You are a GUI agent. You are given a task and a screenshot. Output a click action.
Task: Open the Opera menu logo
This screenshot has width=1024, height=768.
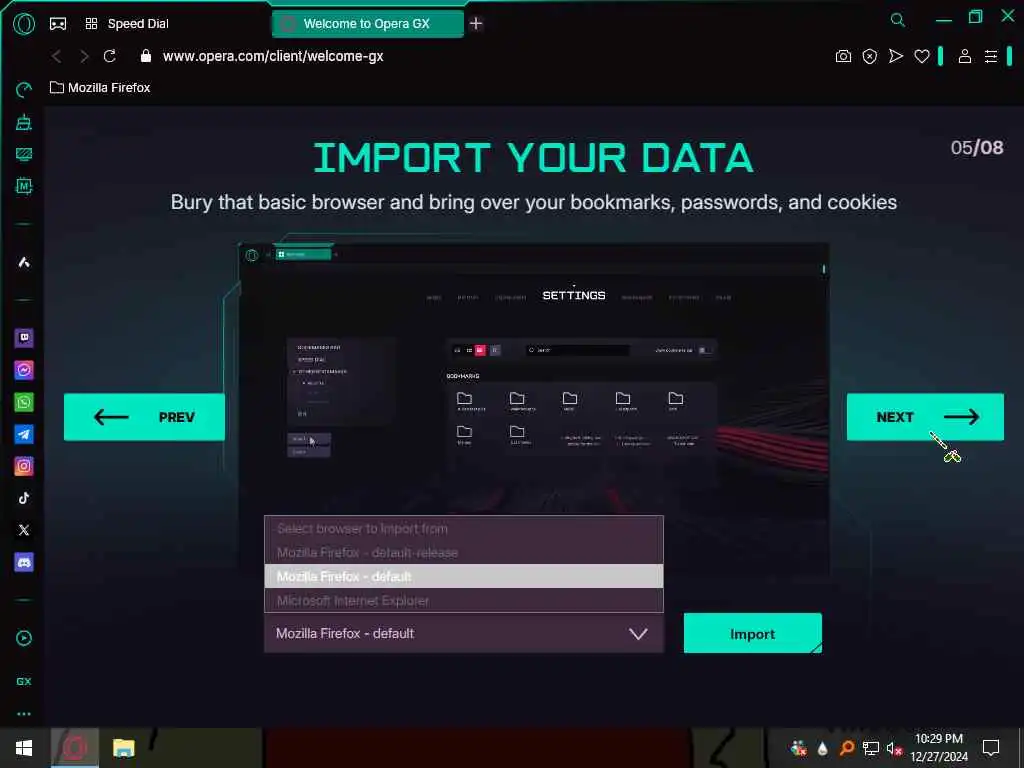[x=24, y=24]
